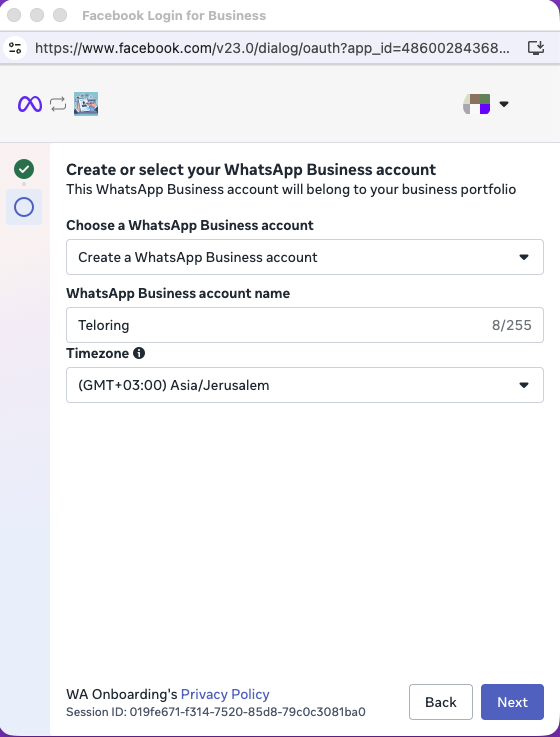
Task: Click the 'Facebook Login for Business' window title
Action: click(x=174, y=16)
